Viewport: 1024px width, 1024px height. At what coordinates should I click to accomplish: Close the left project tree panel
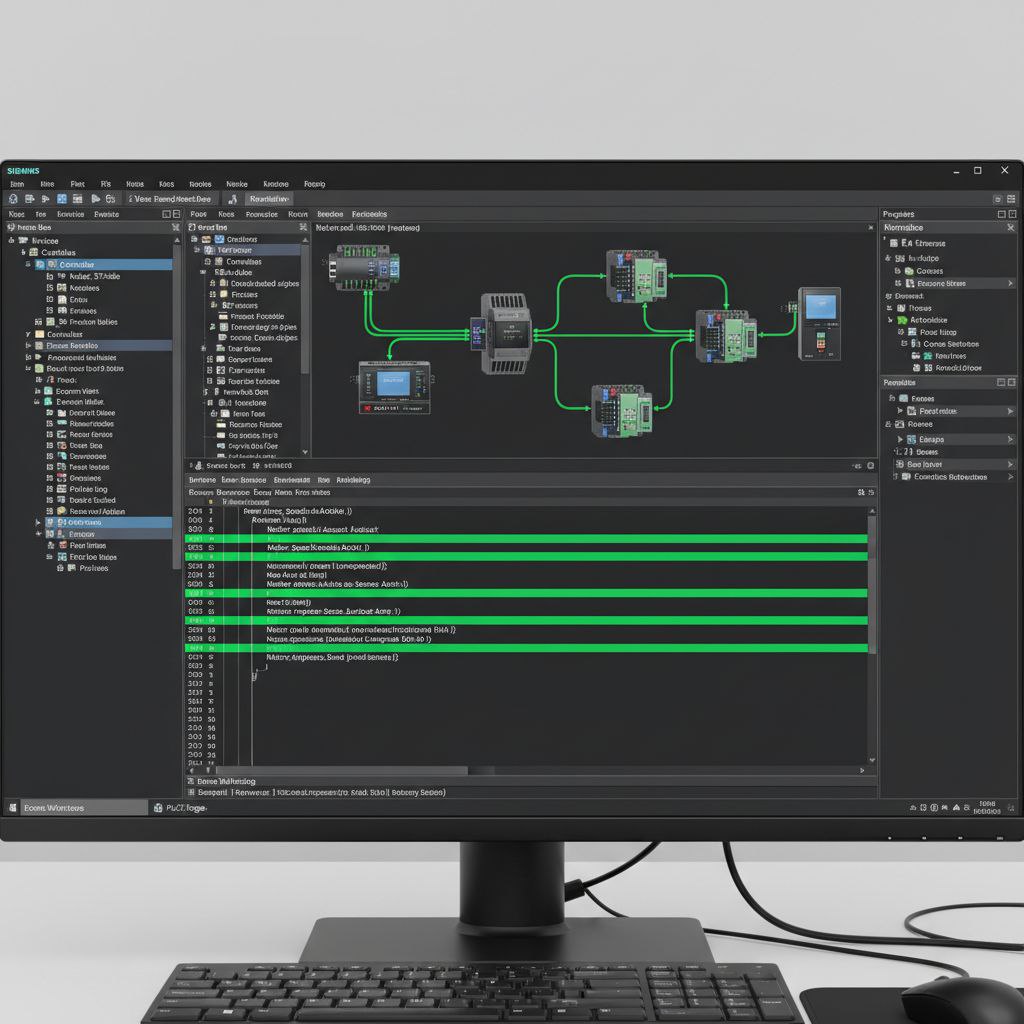176,229
